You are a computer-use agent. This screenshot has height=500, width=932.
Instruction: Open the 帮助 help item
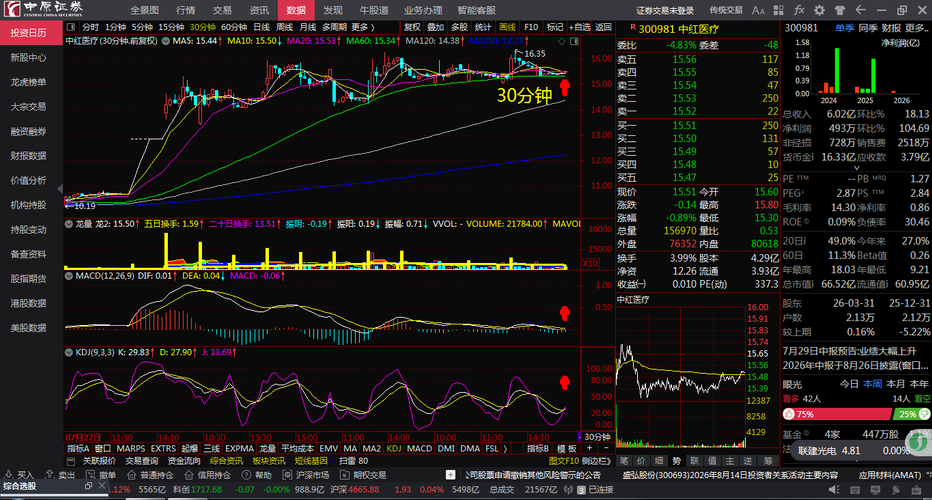[x=257, y=475]
